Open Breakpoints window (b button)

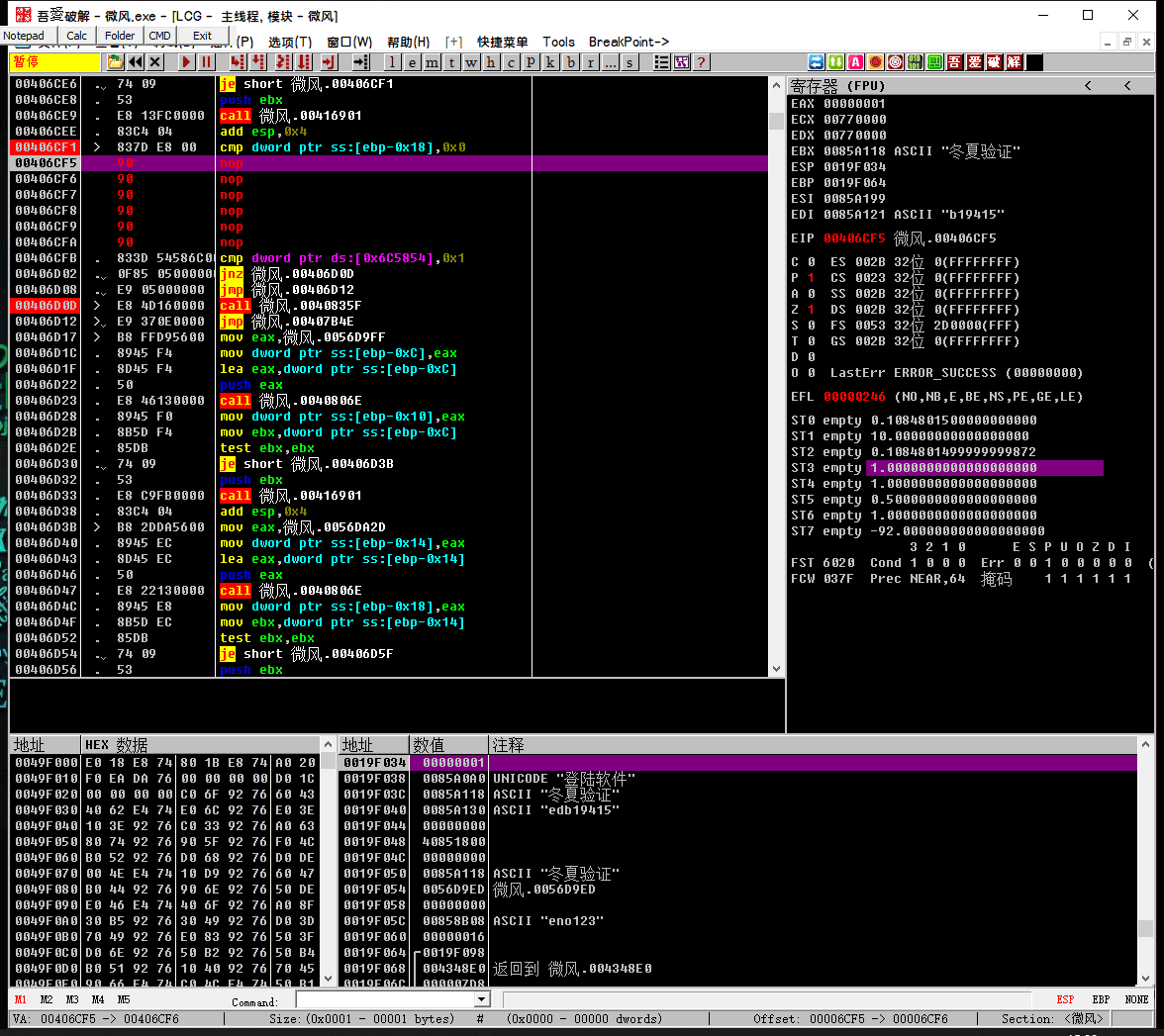[570, 62]
